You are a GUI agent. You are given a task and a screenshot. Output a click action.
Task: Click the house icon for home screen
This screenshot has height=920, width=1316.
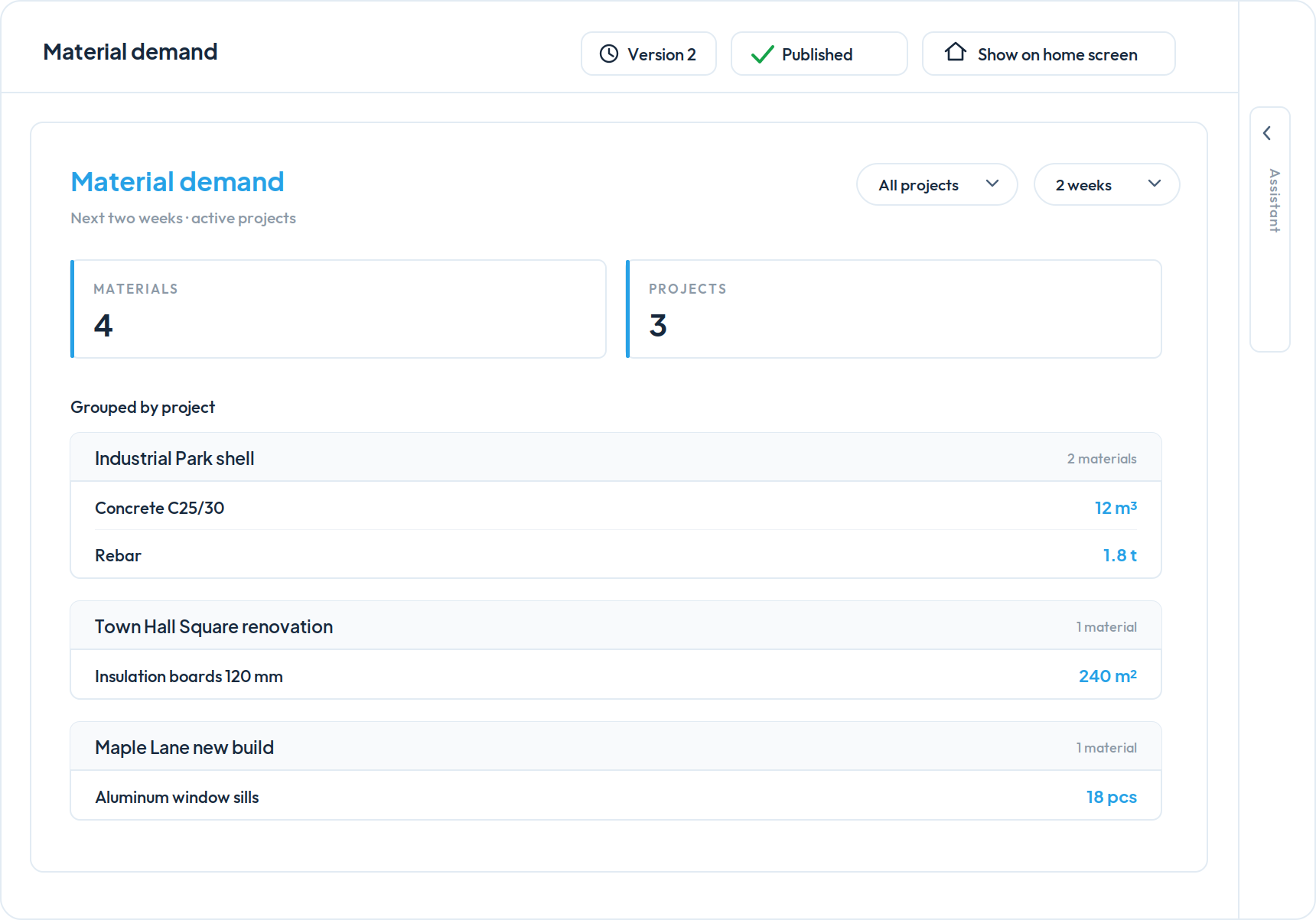click(956, 52)
